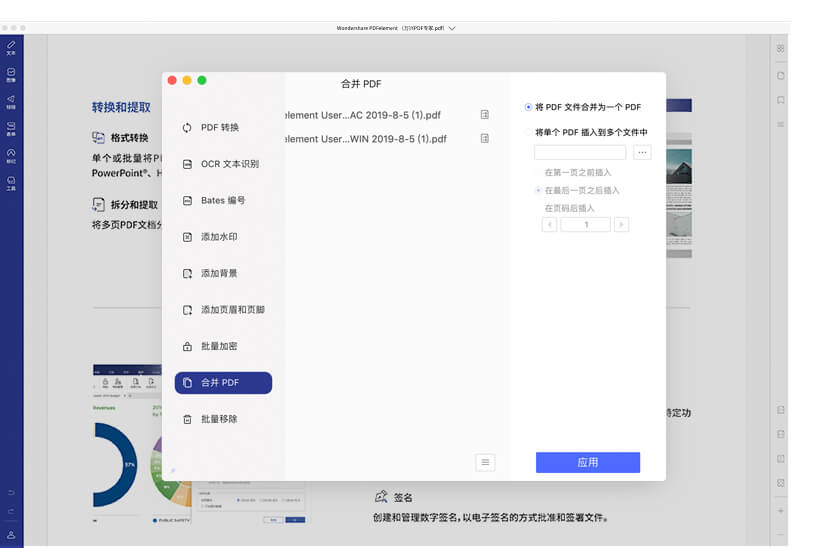Select the 标记 markup tool in left sidebar
828x548 pixels.
tap(11, 156)
